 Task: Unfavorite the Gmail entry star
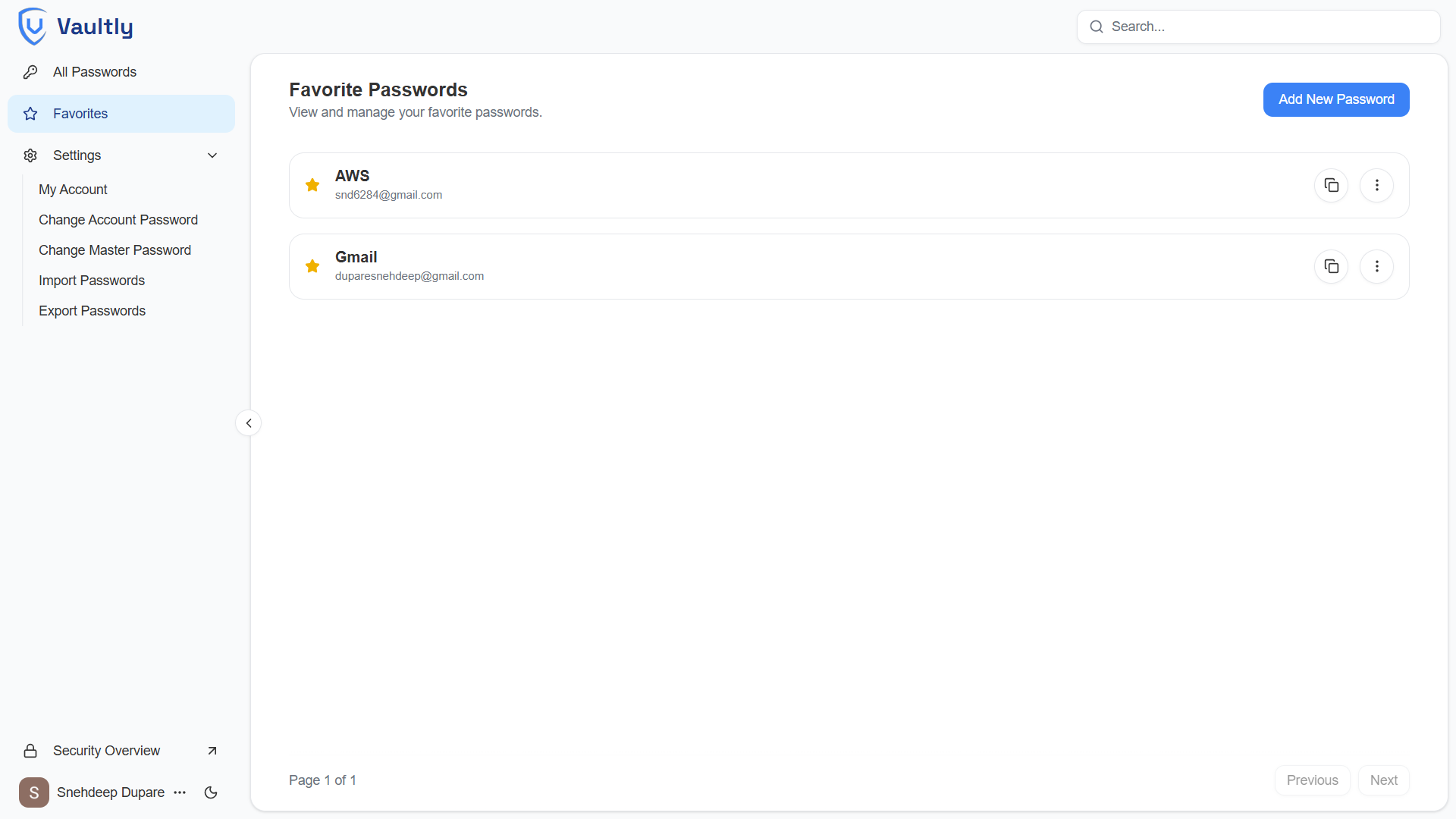click(312, 266)
